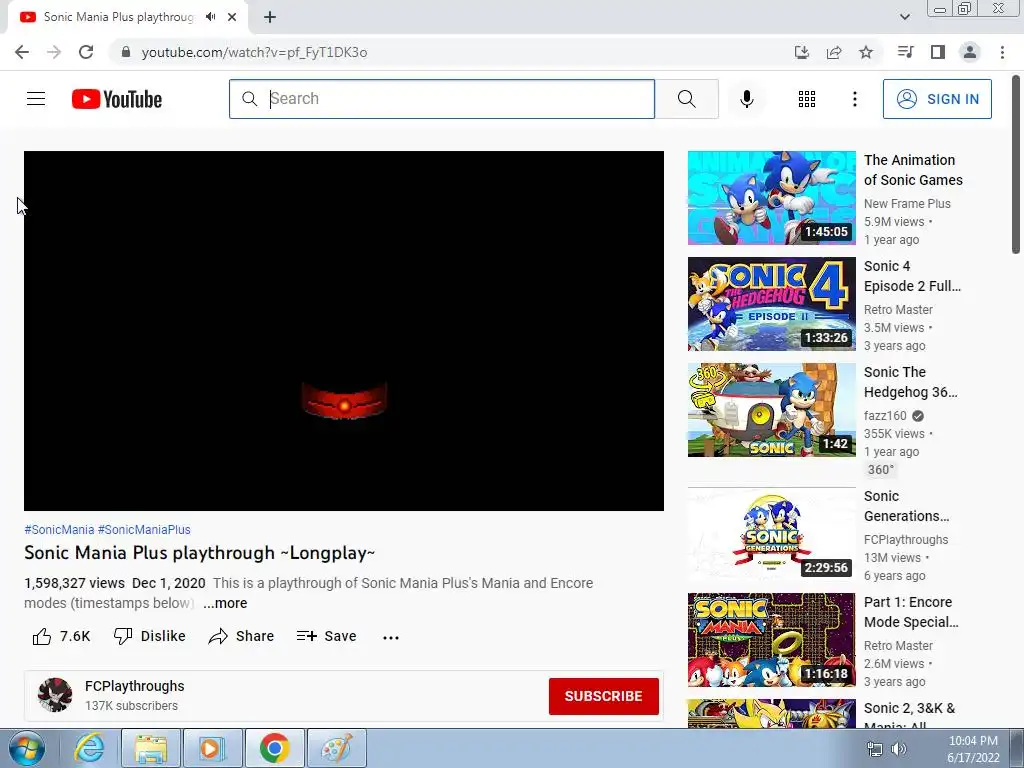The height and width of the screenshot is (768, 1024).
Task: Select the Sonic Mania Plus tab
Action: pyautogui.click(x=118, y=17)
